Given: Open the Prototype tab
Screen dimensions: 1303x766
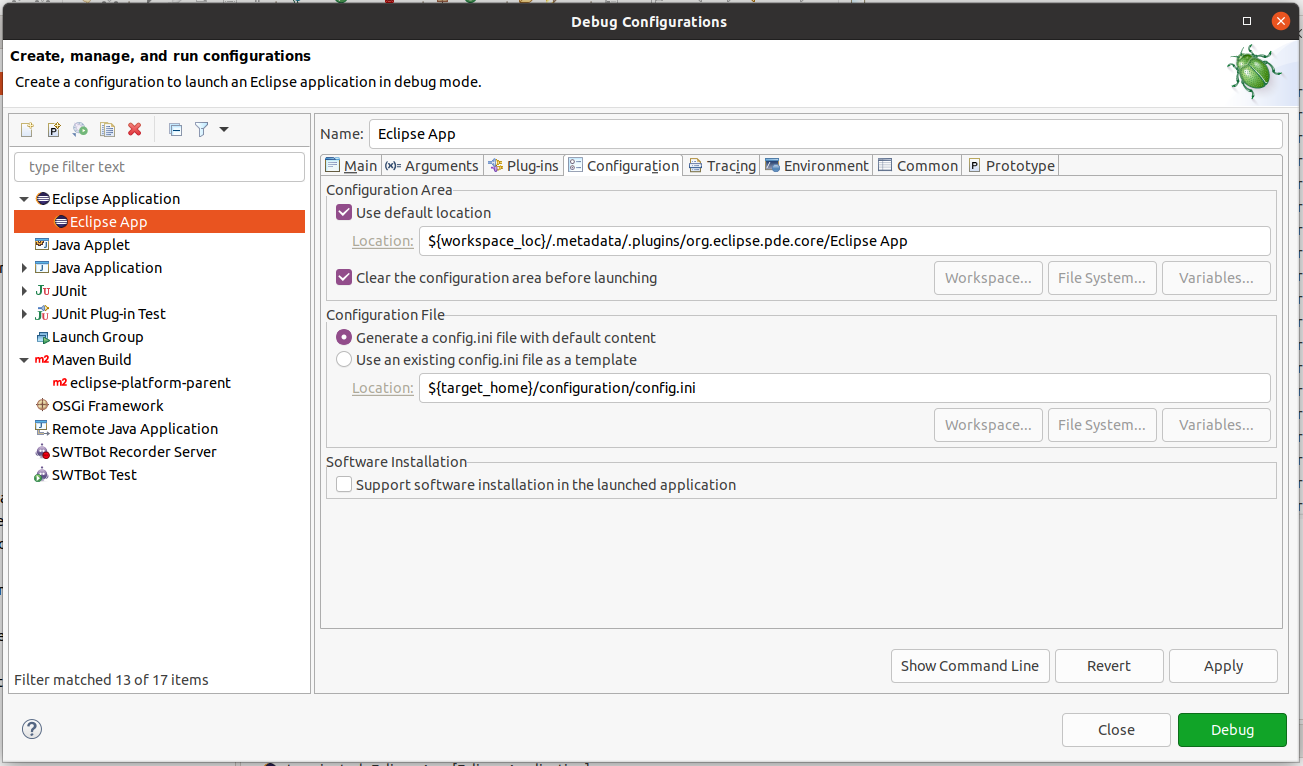Looking at the screenshot, I should click(x=1010, y=166).
